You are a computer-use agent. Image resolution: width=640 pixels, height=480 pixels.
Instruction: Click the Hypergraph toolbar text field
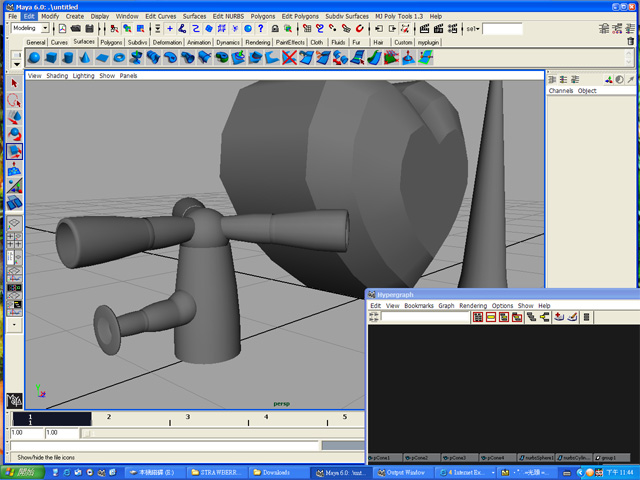[425, 317]
